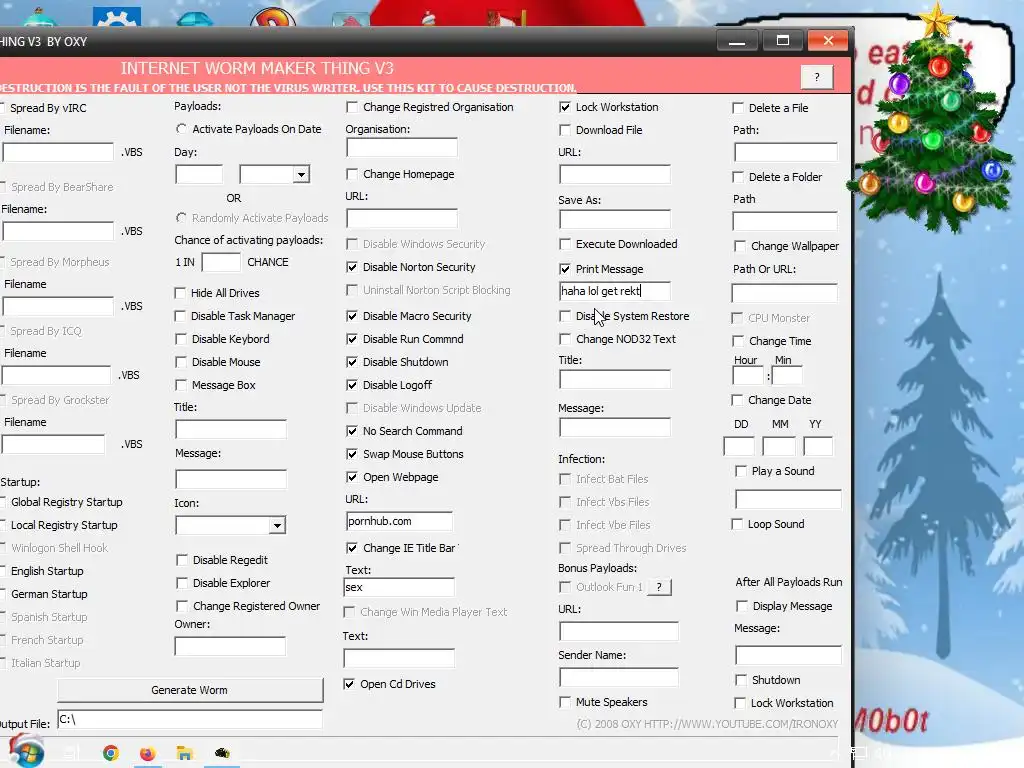The image size is (1024, 768).
Task: Click the worm maker taskbar icon
Action: click(222, 753)
